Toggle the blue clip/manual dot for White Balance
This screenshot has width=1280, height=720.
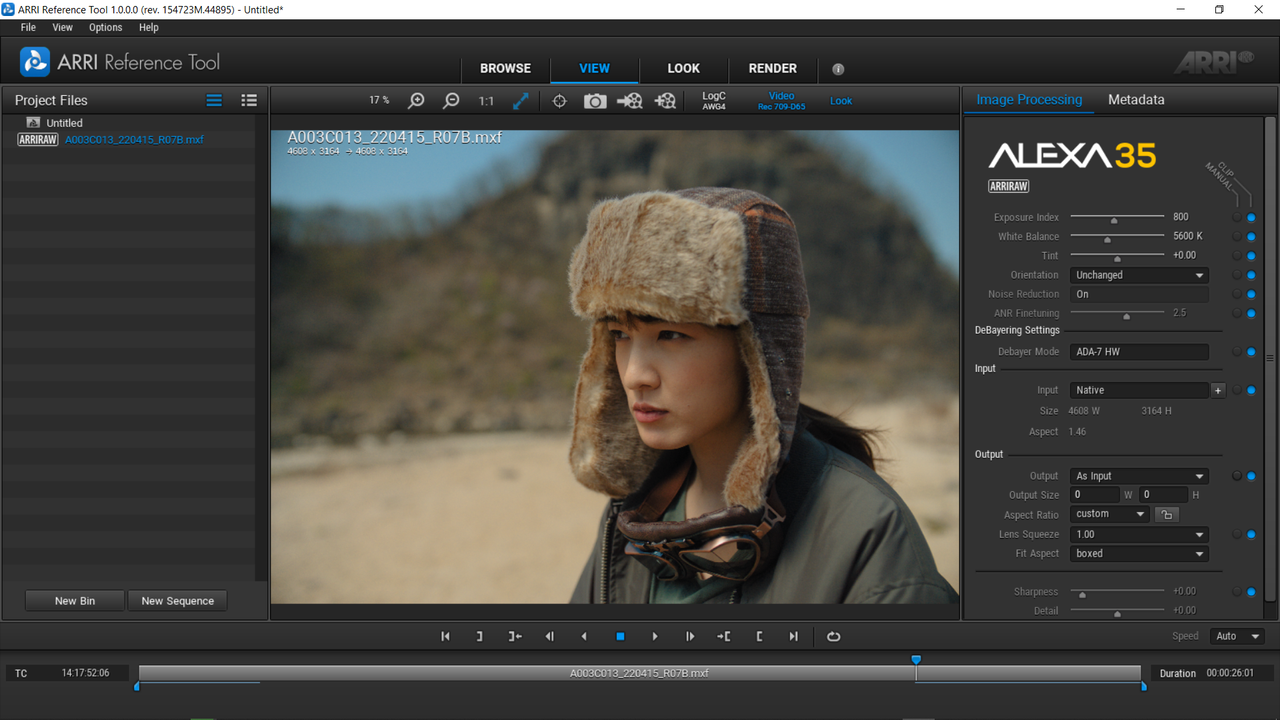click(1251, 237)
